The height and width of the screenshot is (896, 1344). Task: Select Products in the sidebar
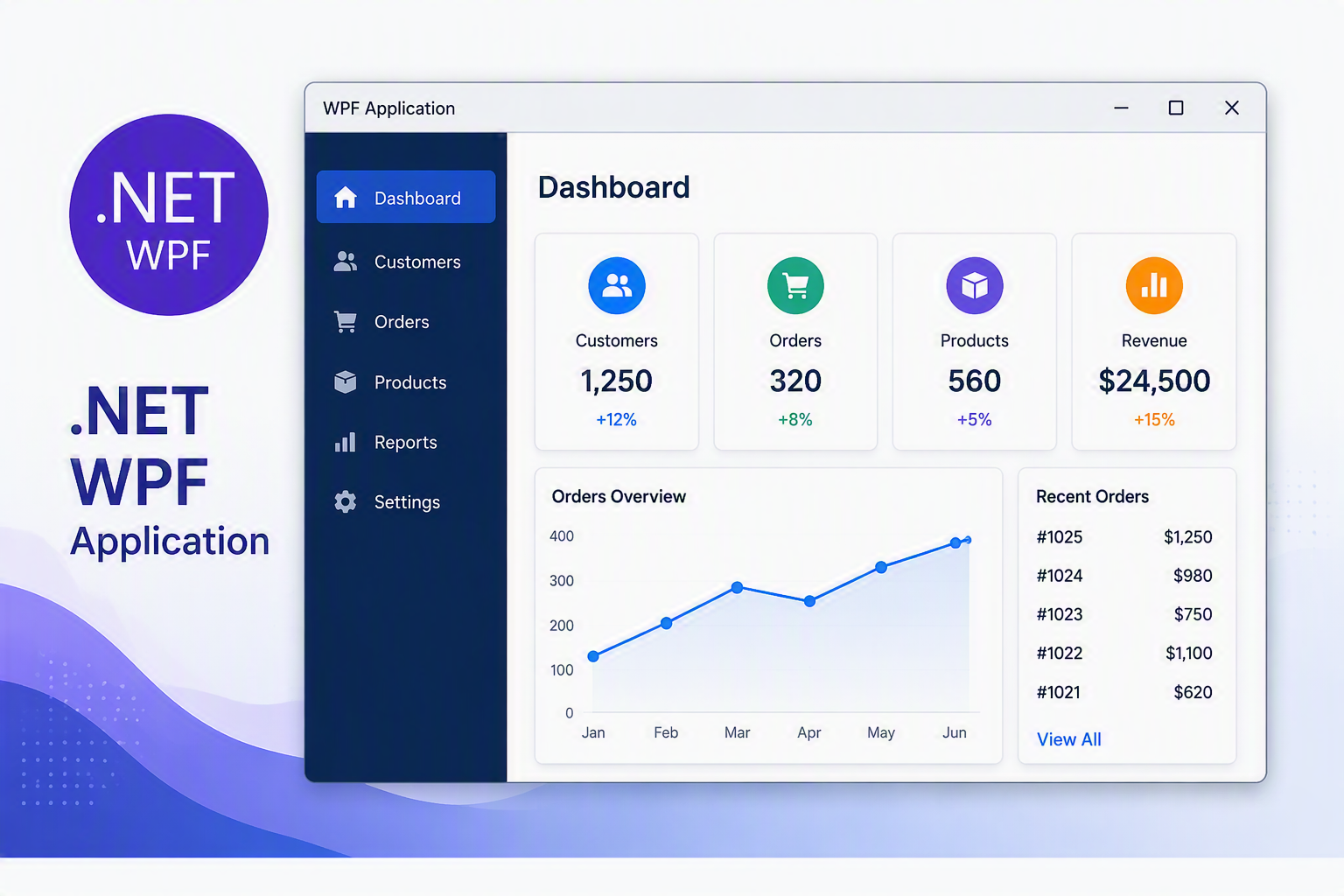tap(406, 382)
